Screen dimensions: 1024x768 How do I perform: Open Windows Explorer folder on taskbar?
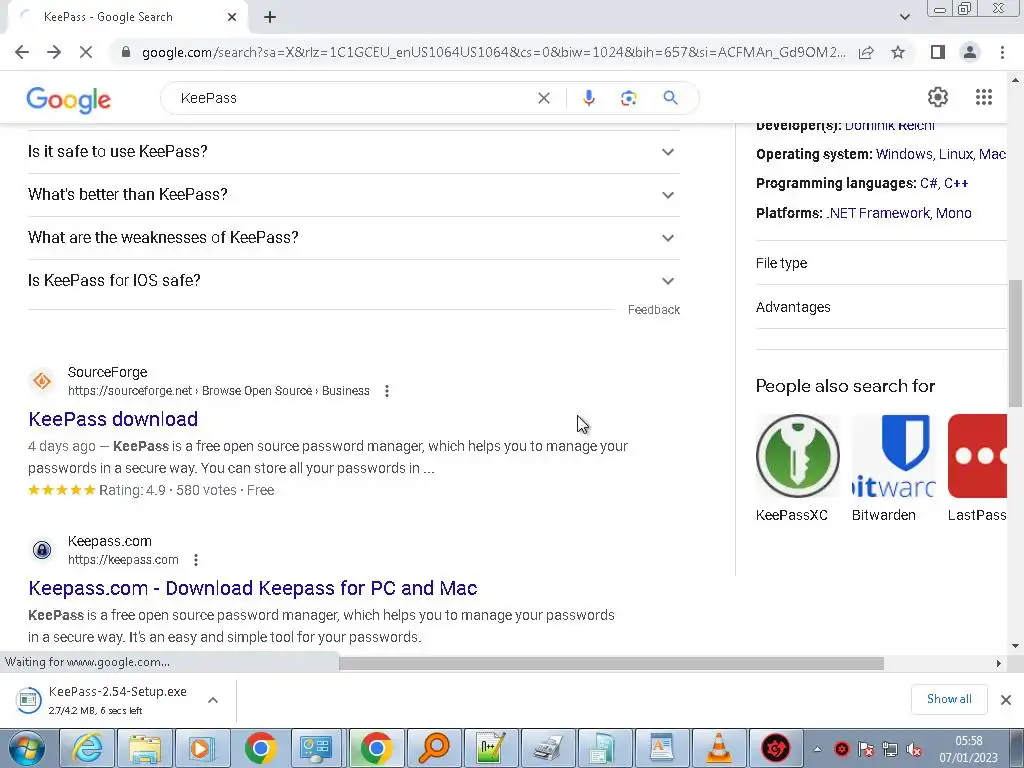coord(144,748)
